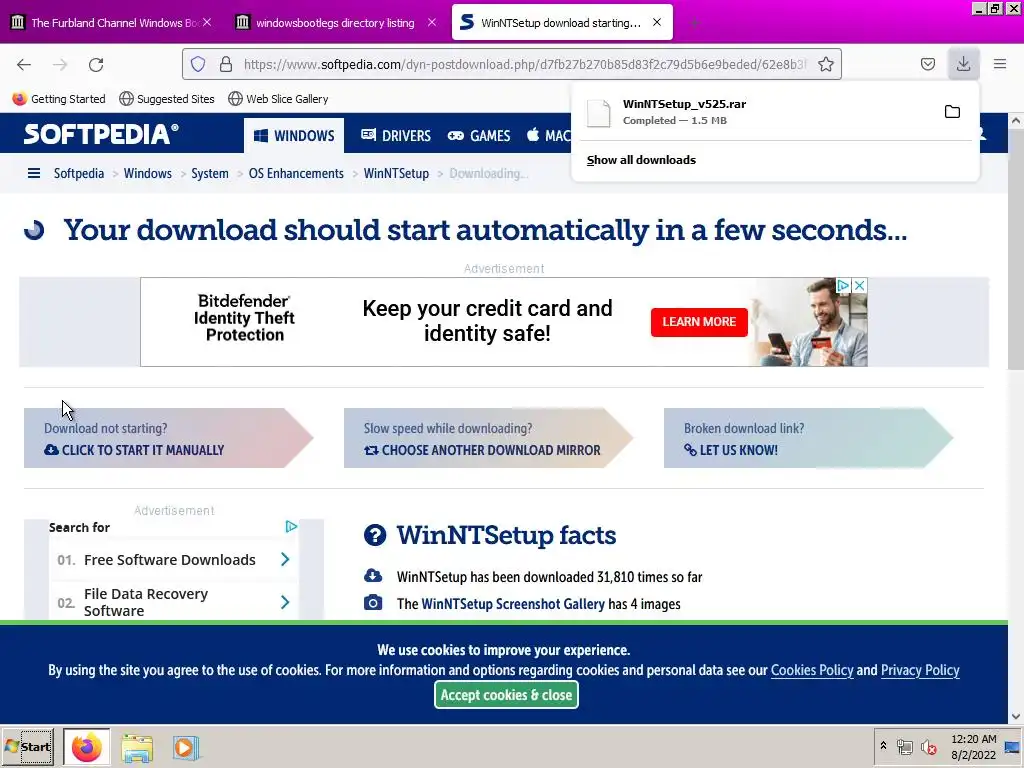Open the AdChoices icon on Bitdefender ad
The width and height of the screenshot is (1024, 768).
pyautogui.click(x=843, y=285)
